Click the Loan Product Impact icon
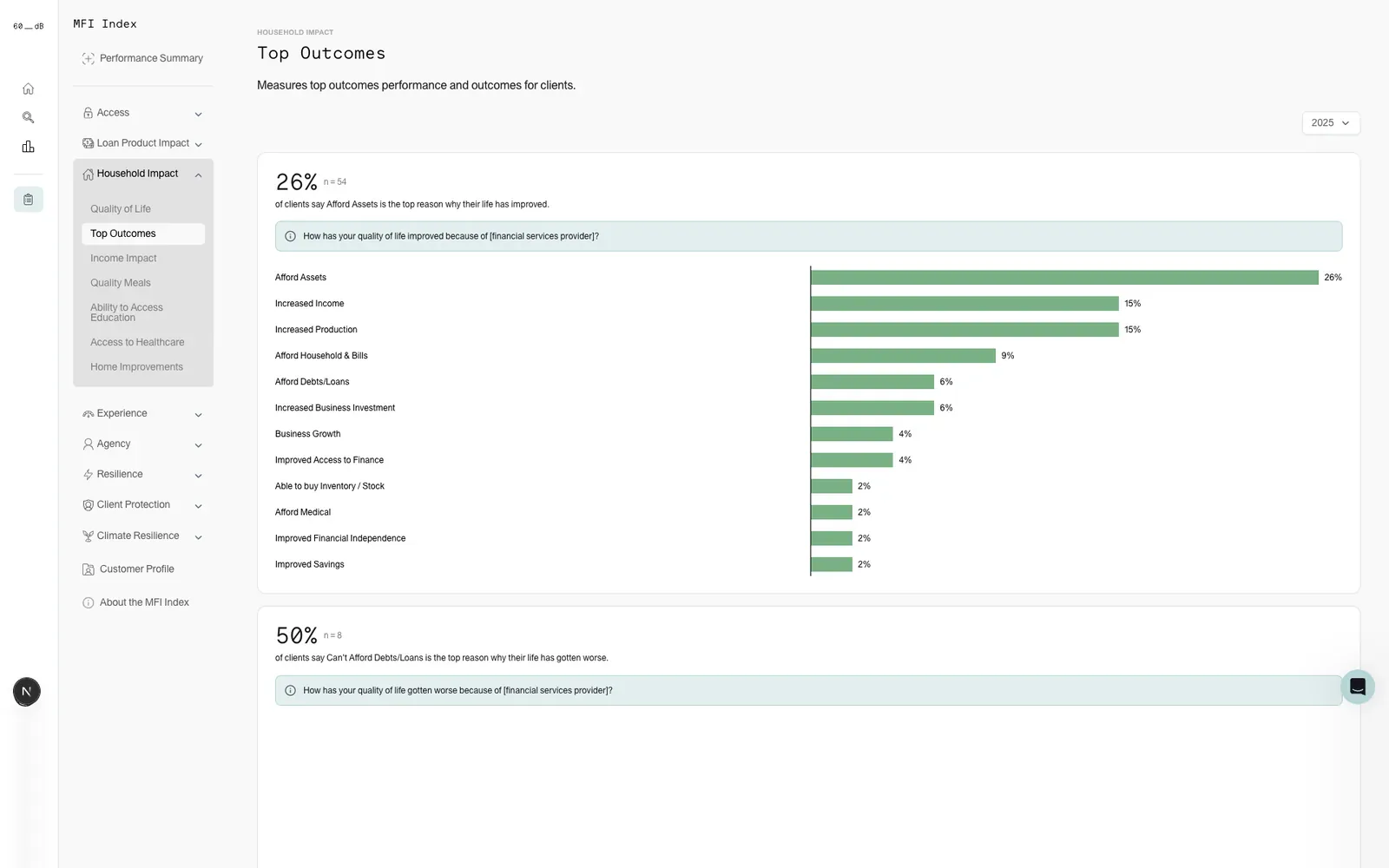Image resolution: width=1389 pixels, height=868 pixels. 88,143
